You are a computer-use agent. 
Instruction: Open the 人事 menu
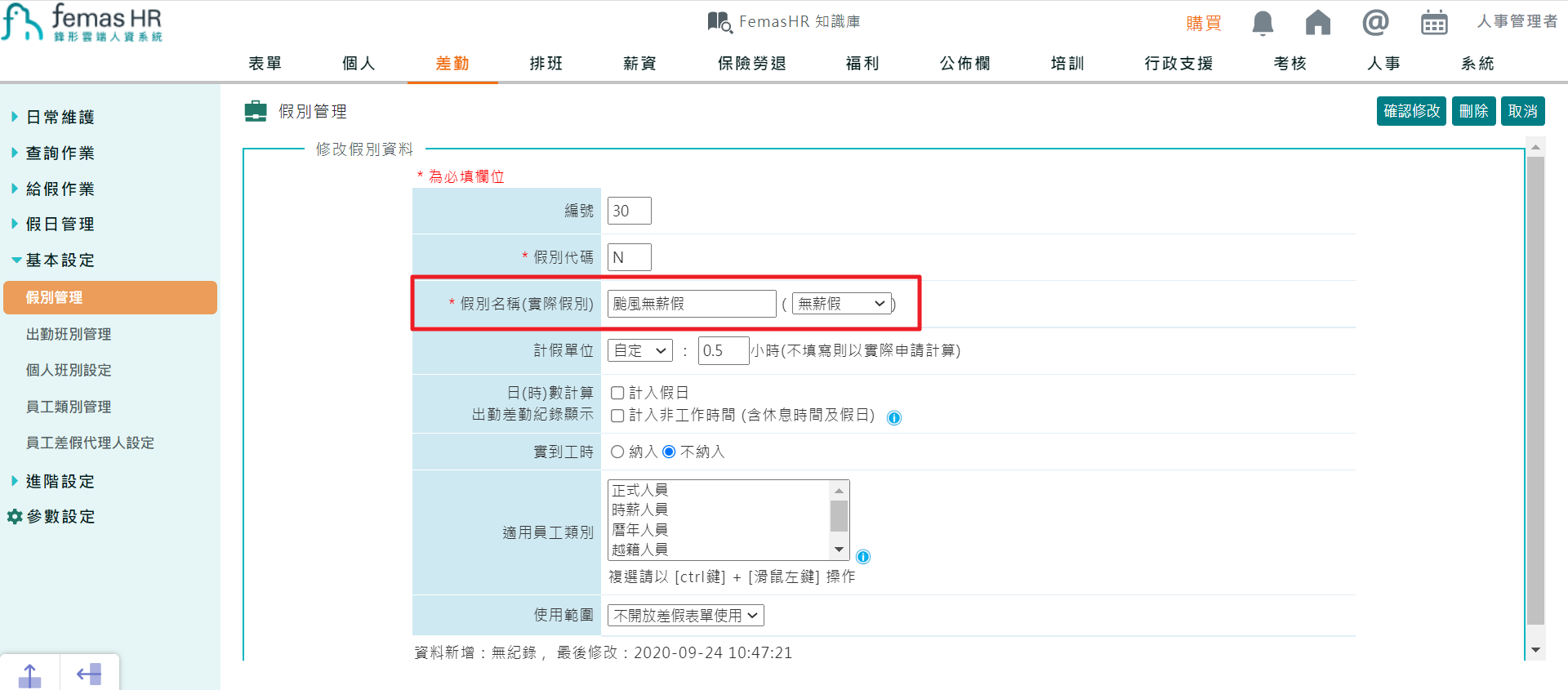[x=1384, y=63]
